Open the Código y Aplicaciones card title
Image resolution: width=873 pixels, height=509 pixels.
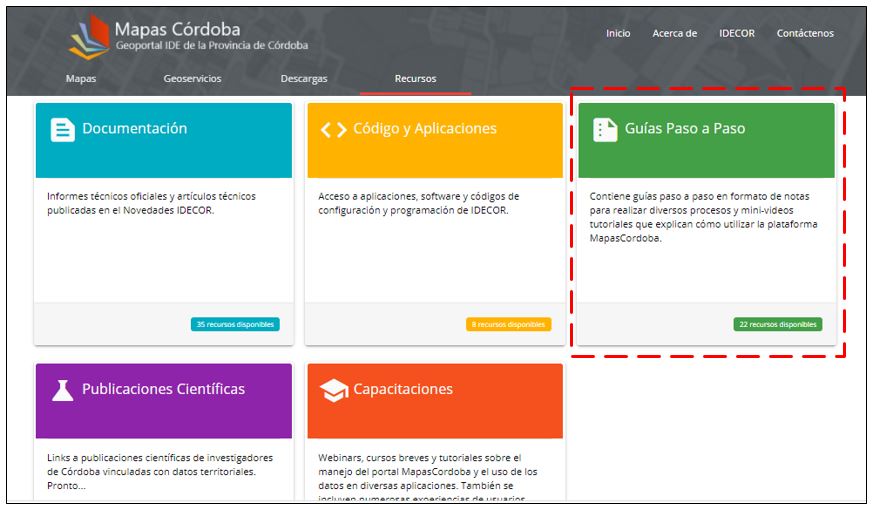tap(425, 129)
